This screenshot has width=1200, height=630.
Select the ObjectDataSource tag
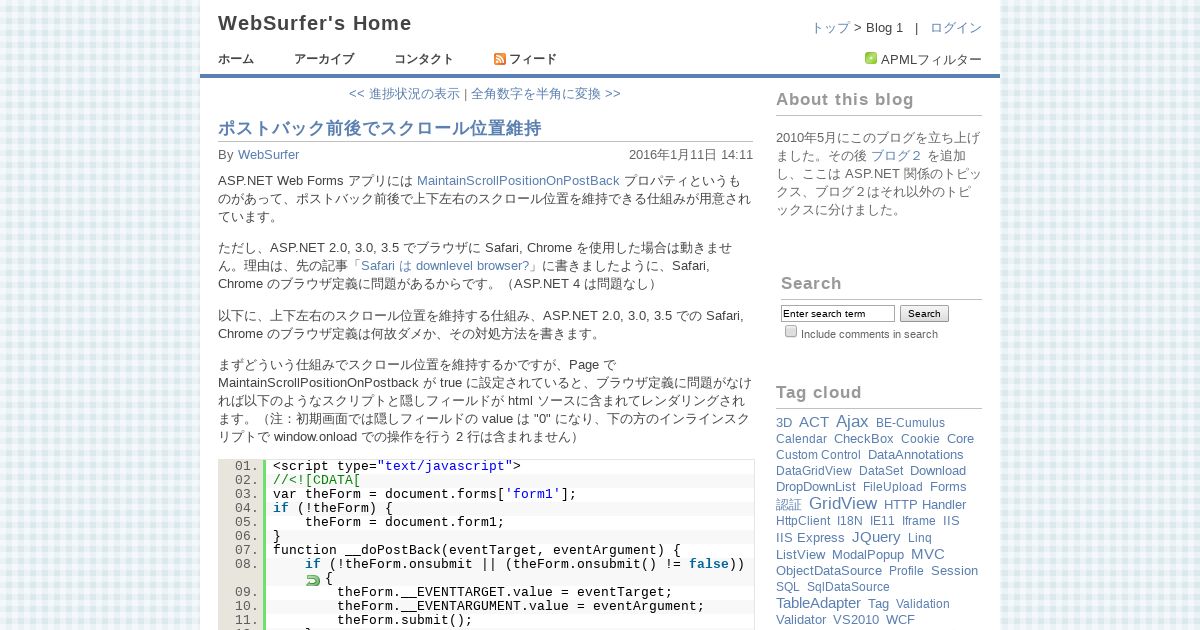coord(829,571)
